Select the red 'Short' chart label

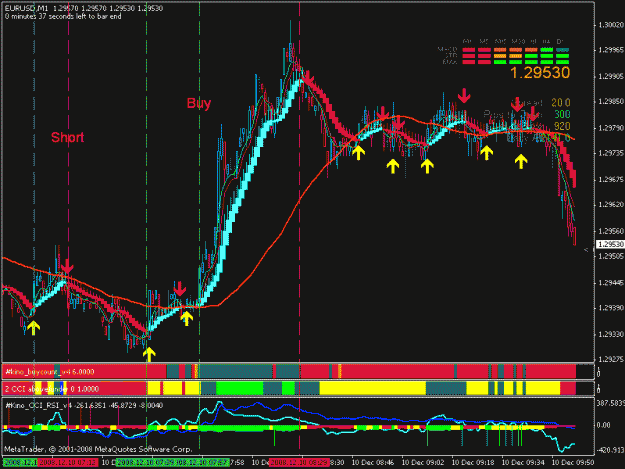[67, 137]
